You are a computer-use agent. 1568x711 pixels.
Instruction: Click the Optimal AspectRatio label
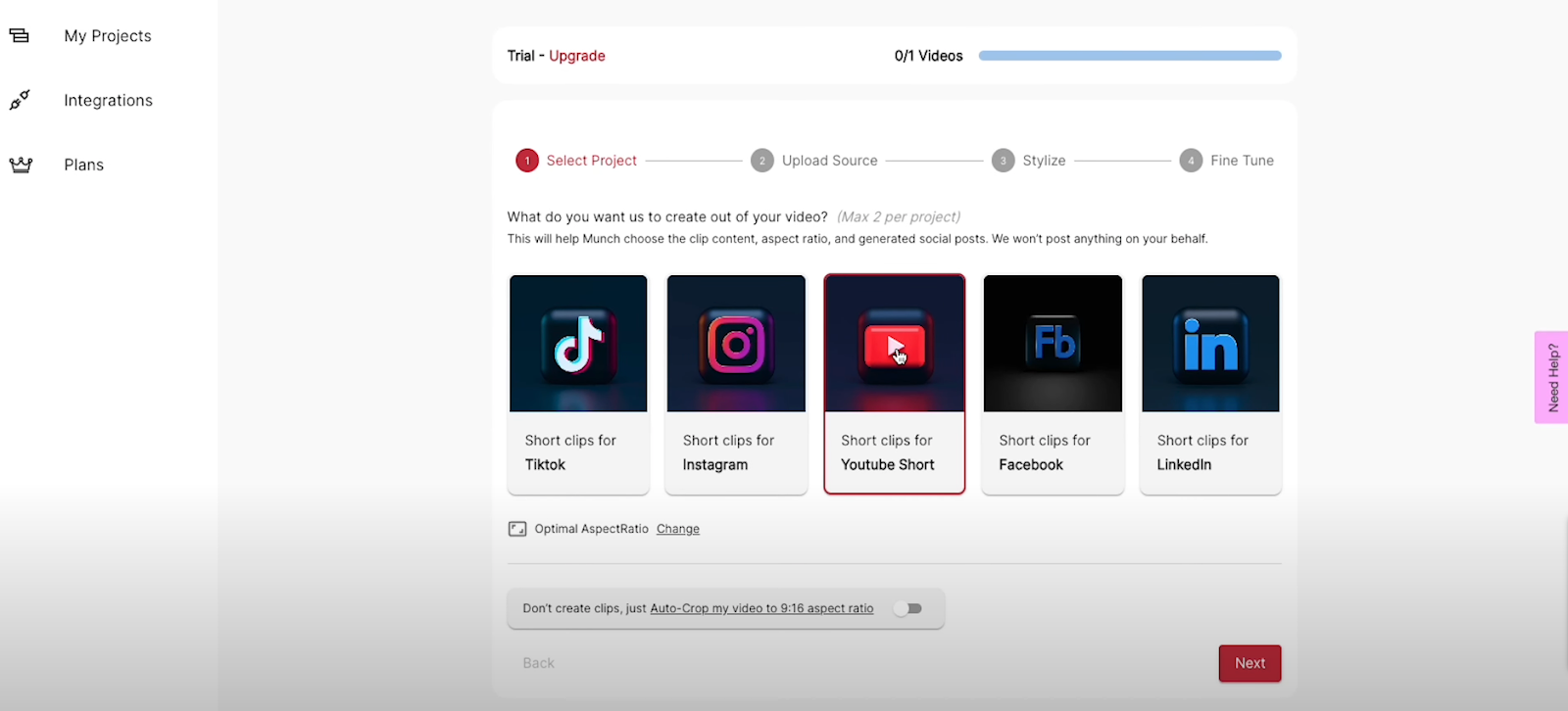(x=592, y=529)
